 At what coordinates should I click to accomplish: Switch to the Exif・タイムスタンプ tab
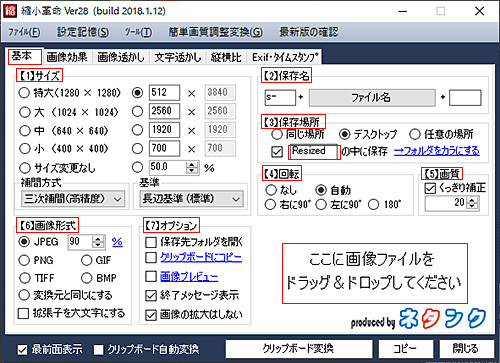[x=285, y=57]
